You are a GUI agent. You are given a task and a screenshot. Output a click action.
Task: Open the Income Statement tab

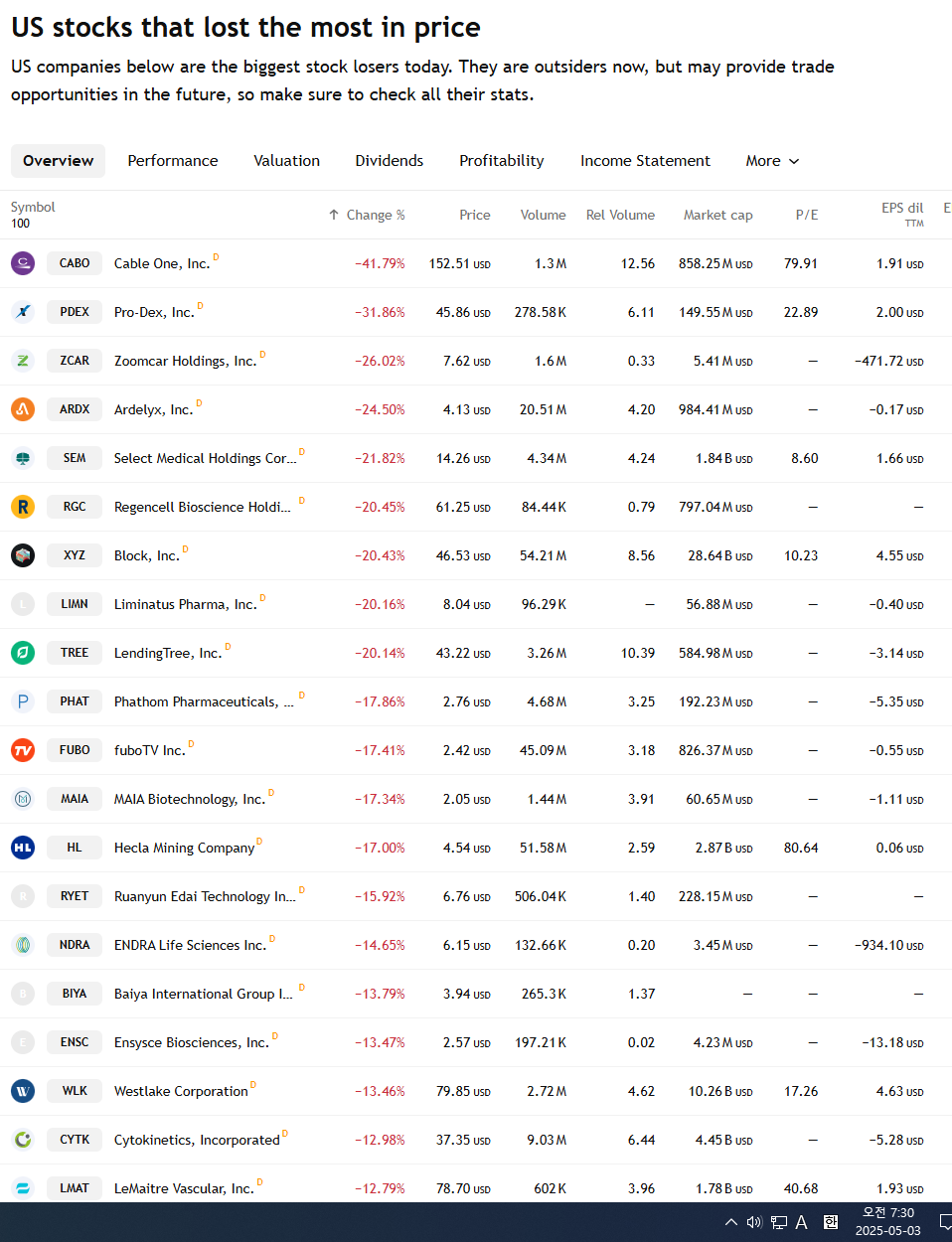pyautogui.click(x=646, y=161)
